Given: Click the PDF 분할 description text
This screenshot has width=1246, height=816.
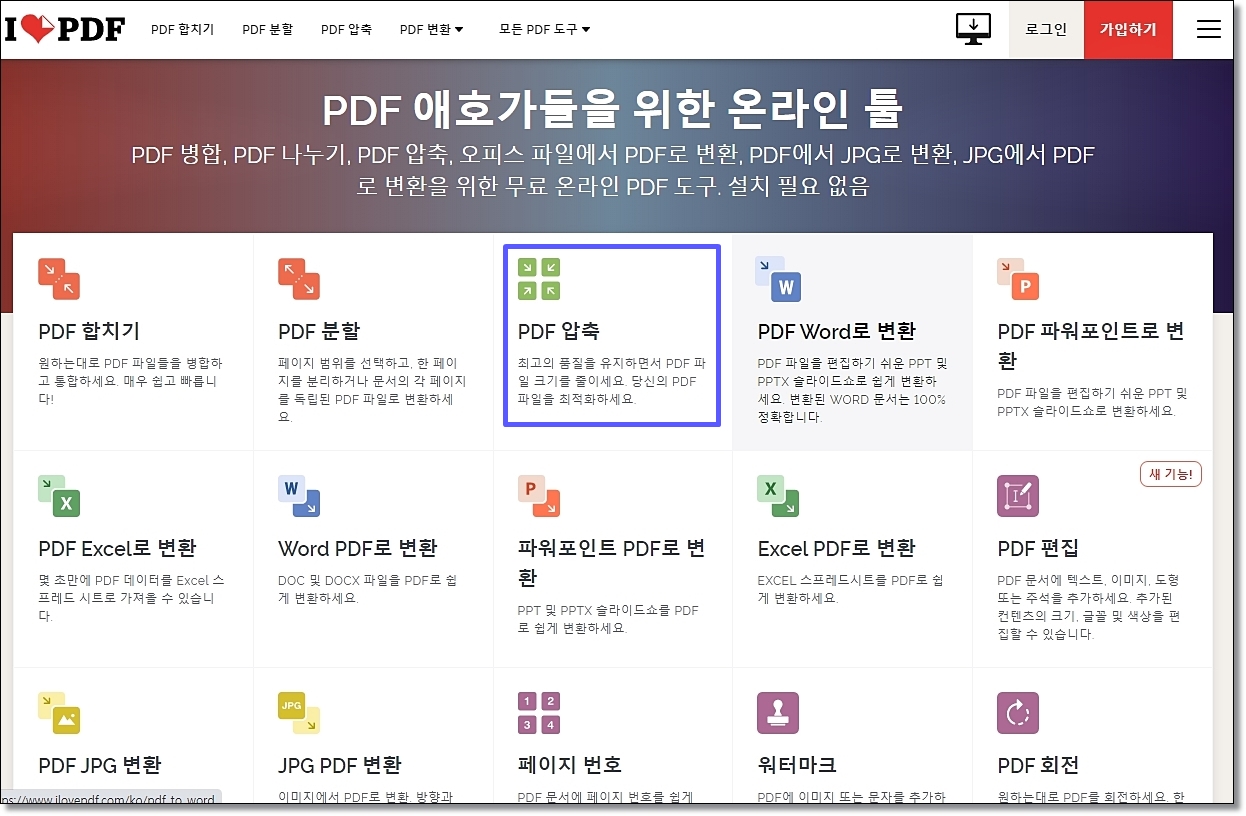Looking at the screenshot, I should coord(372,390).
